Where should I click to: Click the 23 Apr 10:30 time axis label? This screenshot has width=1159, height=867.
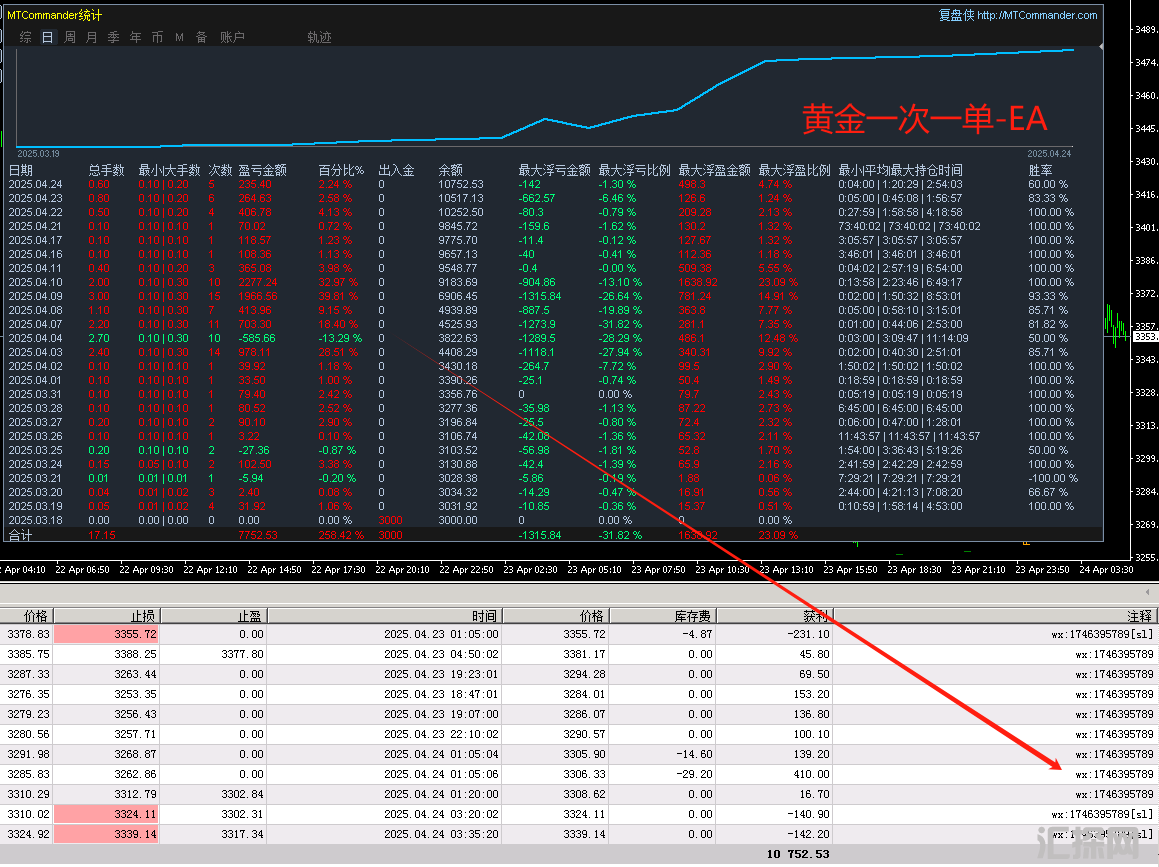point(722,570)
